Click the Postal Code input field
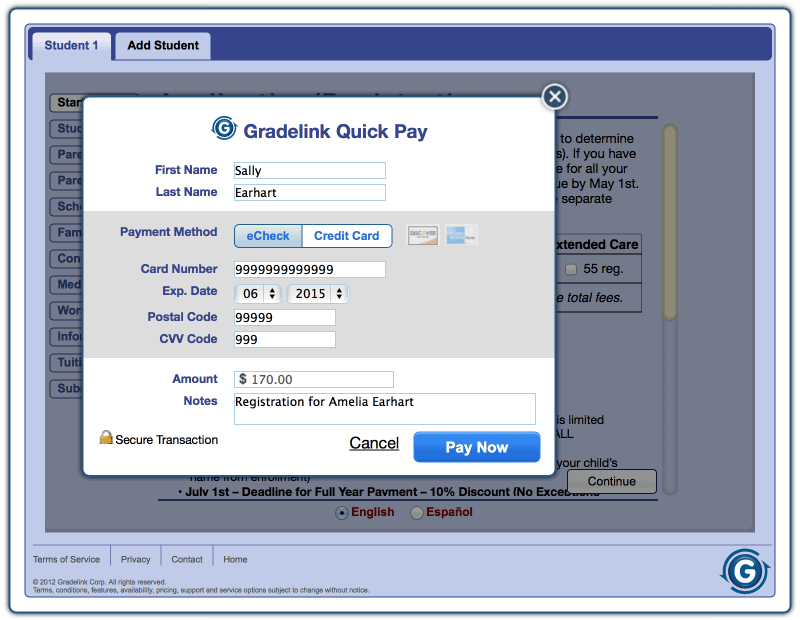The width and height of the screenshot is (800, 620). (285, 317)
